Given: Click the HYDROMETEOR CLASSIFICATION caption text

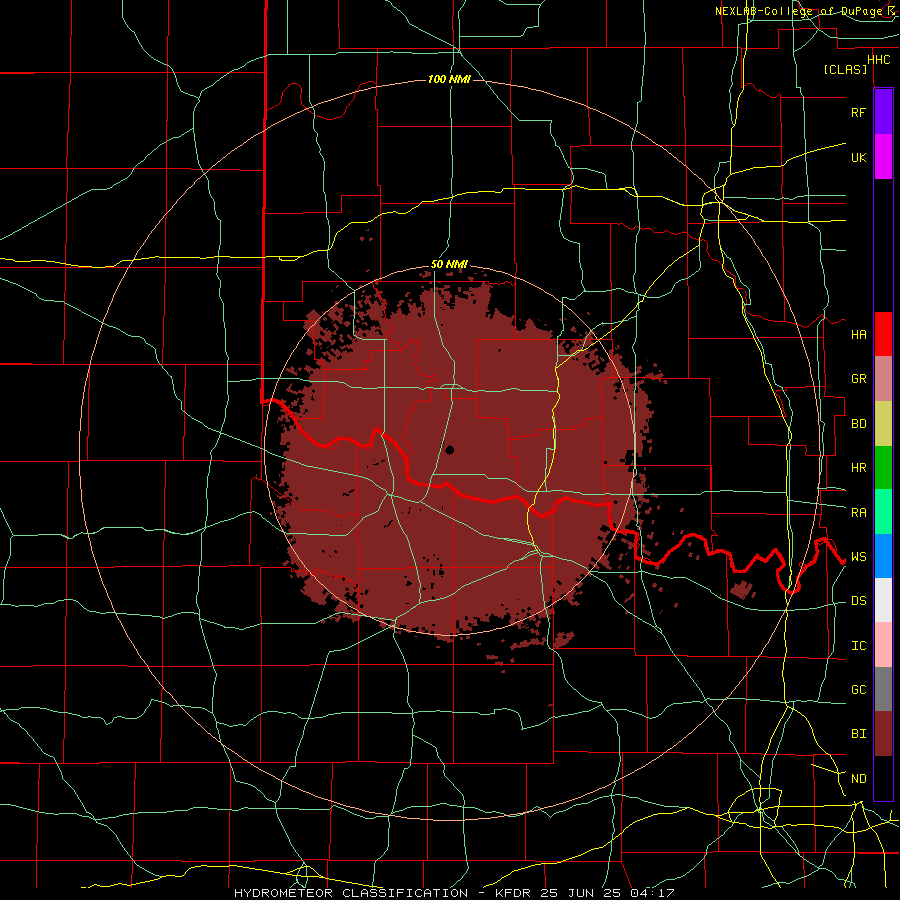Looking at the screenshot, I should 351,893.
